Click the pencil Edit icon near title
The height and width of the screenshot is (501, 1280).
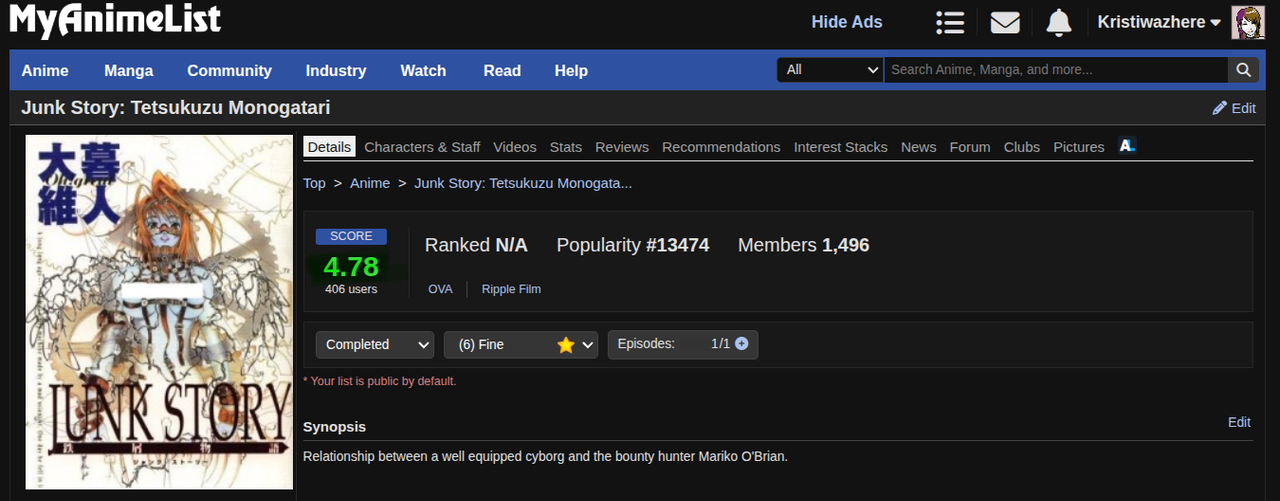[x=1219, y=108]
